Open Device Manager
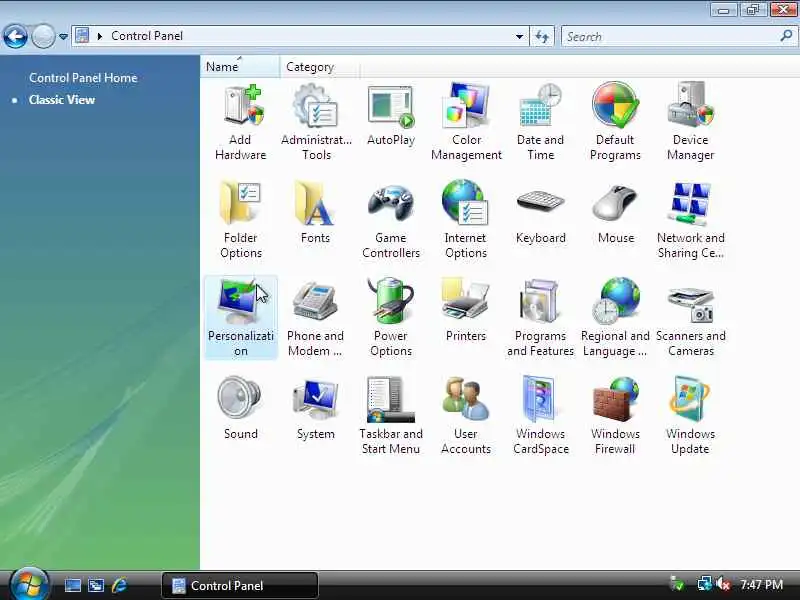800x600 pixels. point(690,121)
